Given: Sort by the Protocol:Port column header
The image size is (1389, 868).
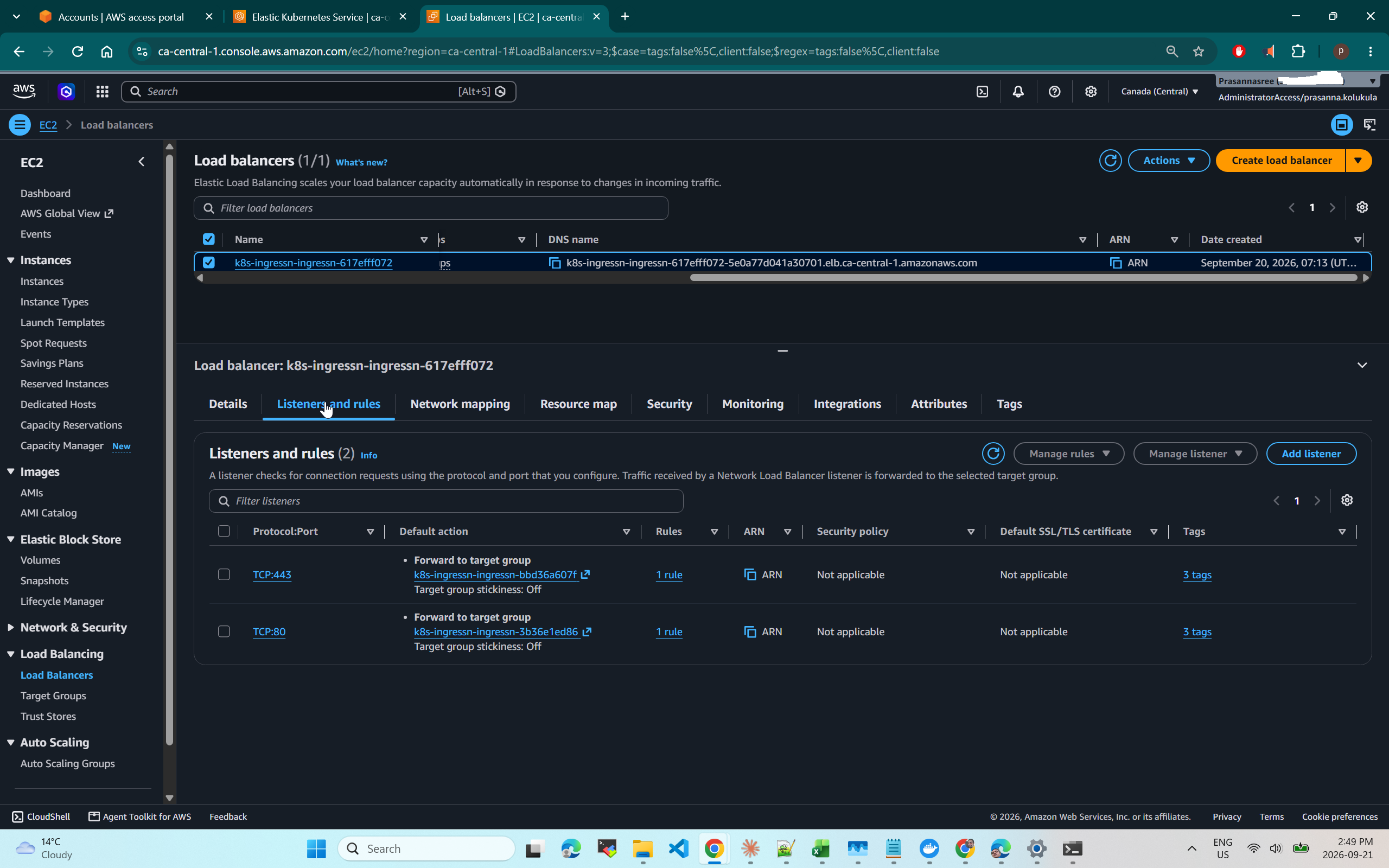Looking at the screenshot, I should coord(285,532).
